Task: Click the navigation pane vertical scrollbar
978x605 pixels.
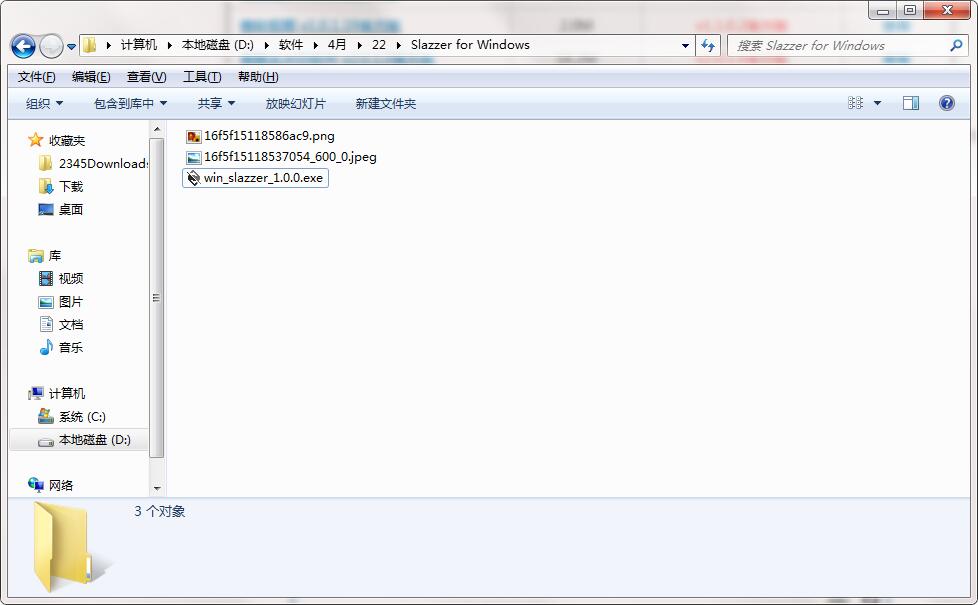Action: pyautogui.click(x=157, y=297)
